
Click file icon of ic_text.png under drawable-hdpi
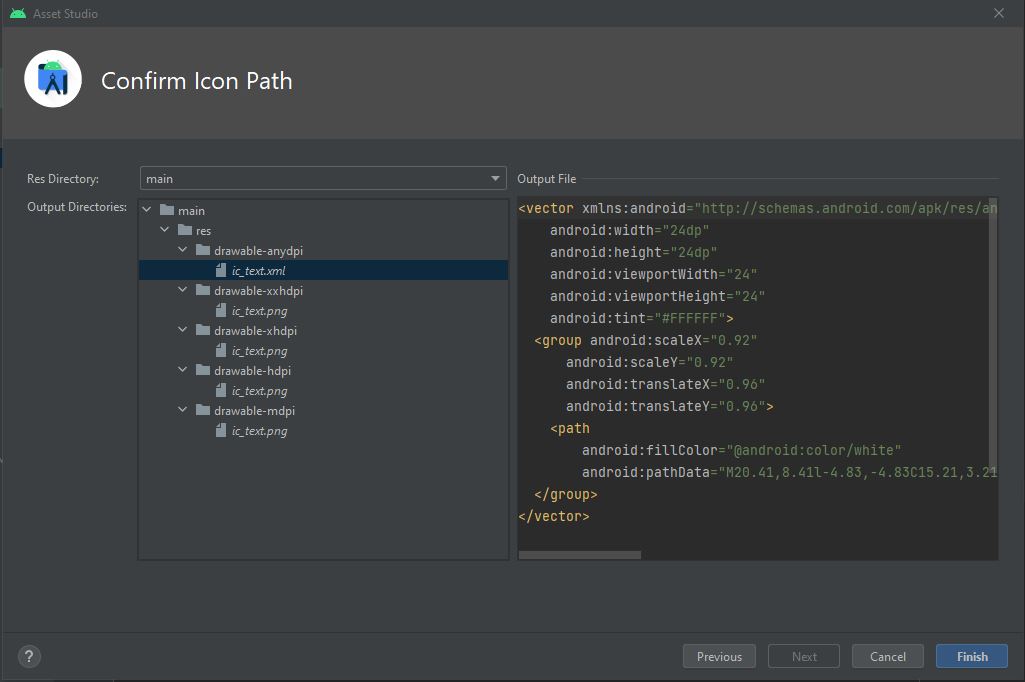click(x=221, y=390)
